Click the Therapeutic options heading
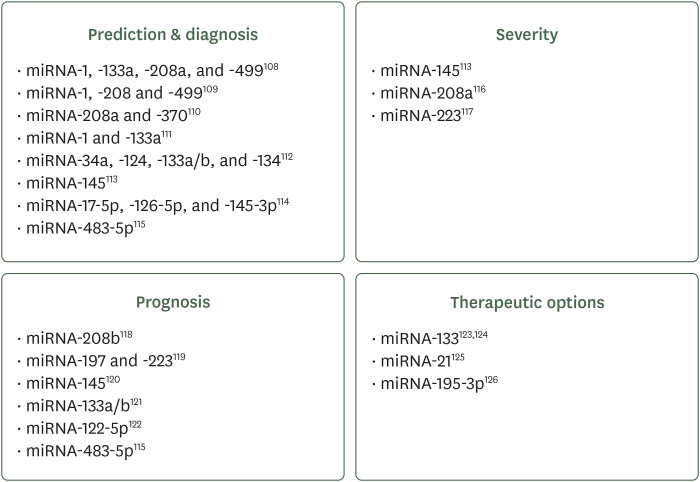Viewport: 700px width, 482px height. tap(527, 301)
